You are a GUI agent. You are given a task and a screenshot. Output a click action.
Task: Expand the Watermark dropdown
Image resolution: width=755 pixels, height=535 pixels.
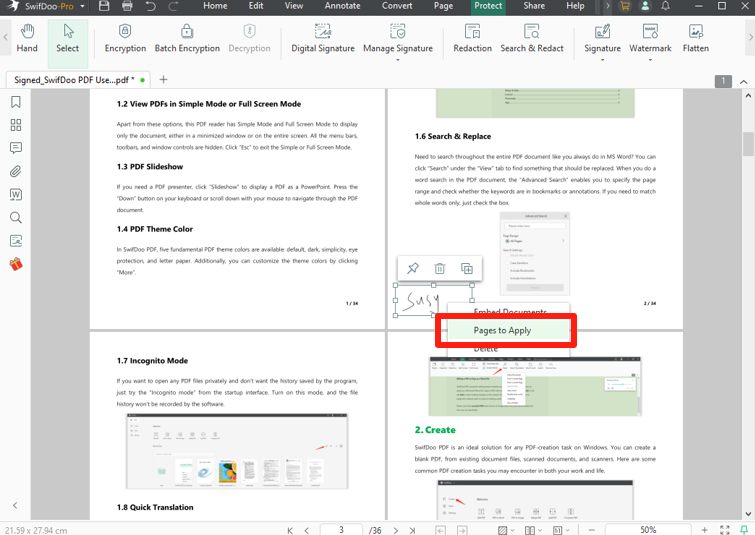[x=650, y=60]
